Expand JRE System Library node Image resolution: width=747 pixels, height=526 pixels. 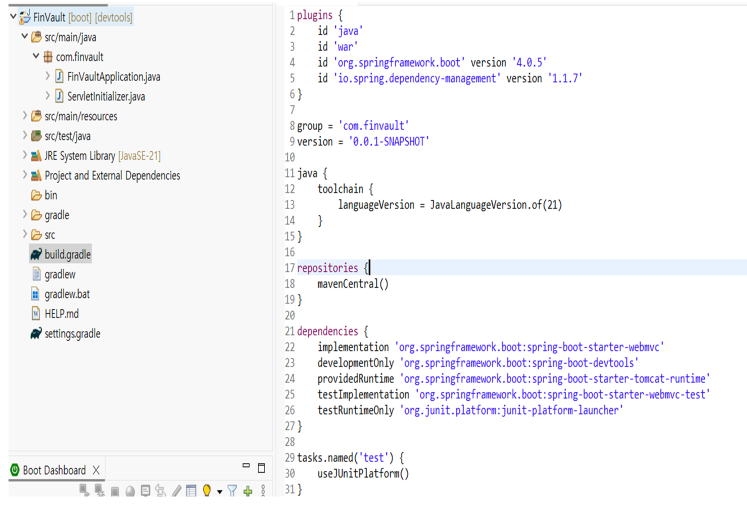click(x=25, y=155)
